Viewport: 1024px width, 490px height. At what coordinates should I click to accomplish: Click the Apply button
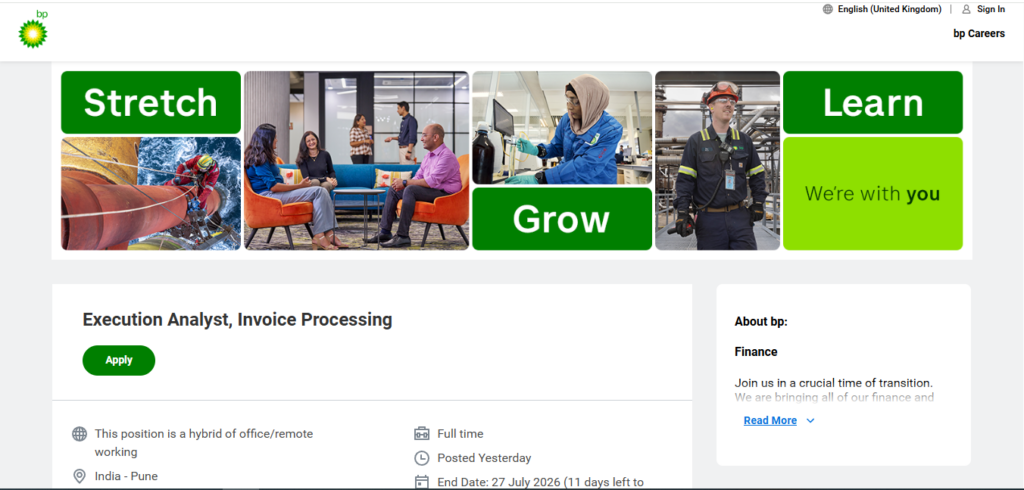(x=119, y=360)
